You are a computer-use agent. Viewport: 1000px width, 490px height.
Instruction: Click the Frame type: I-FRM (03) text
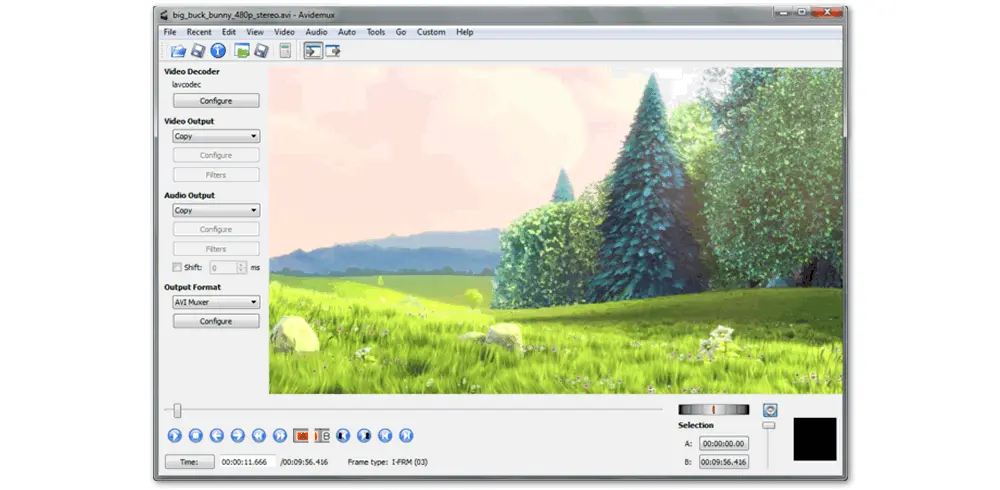pos(388,462)
